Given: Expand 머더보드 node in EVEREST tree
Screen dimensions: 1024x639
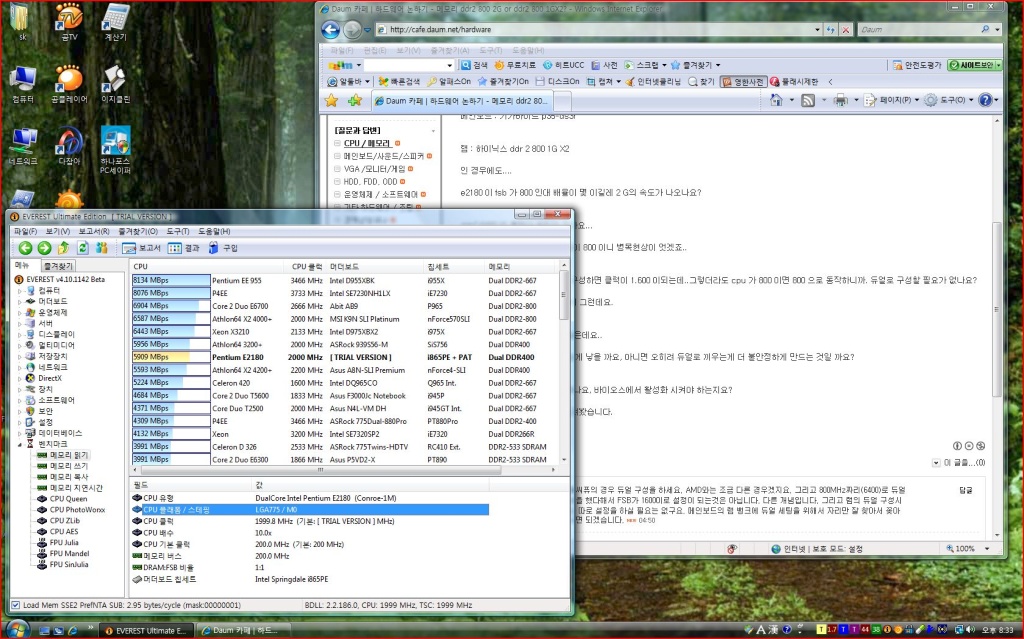Looking at the screenshot, I should click(20, 302).
